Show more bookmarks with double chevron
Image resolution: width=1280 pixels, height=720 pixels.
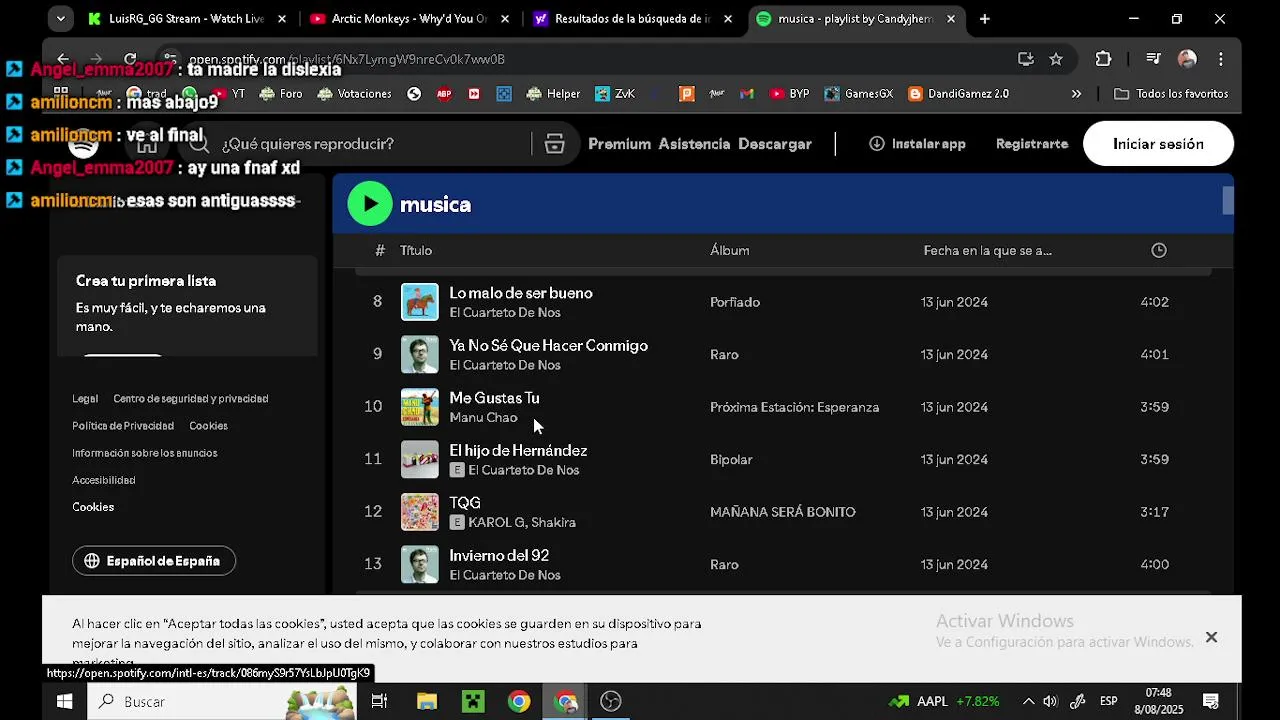(1076, 94)
